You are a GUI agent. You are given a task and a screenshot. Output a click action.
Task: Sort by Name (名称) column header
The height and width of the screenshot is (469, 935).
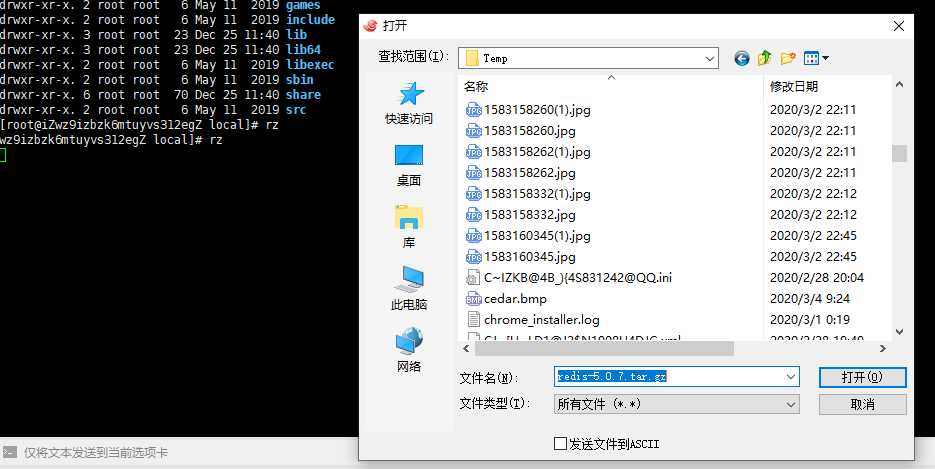(x=476, y=86)
